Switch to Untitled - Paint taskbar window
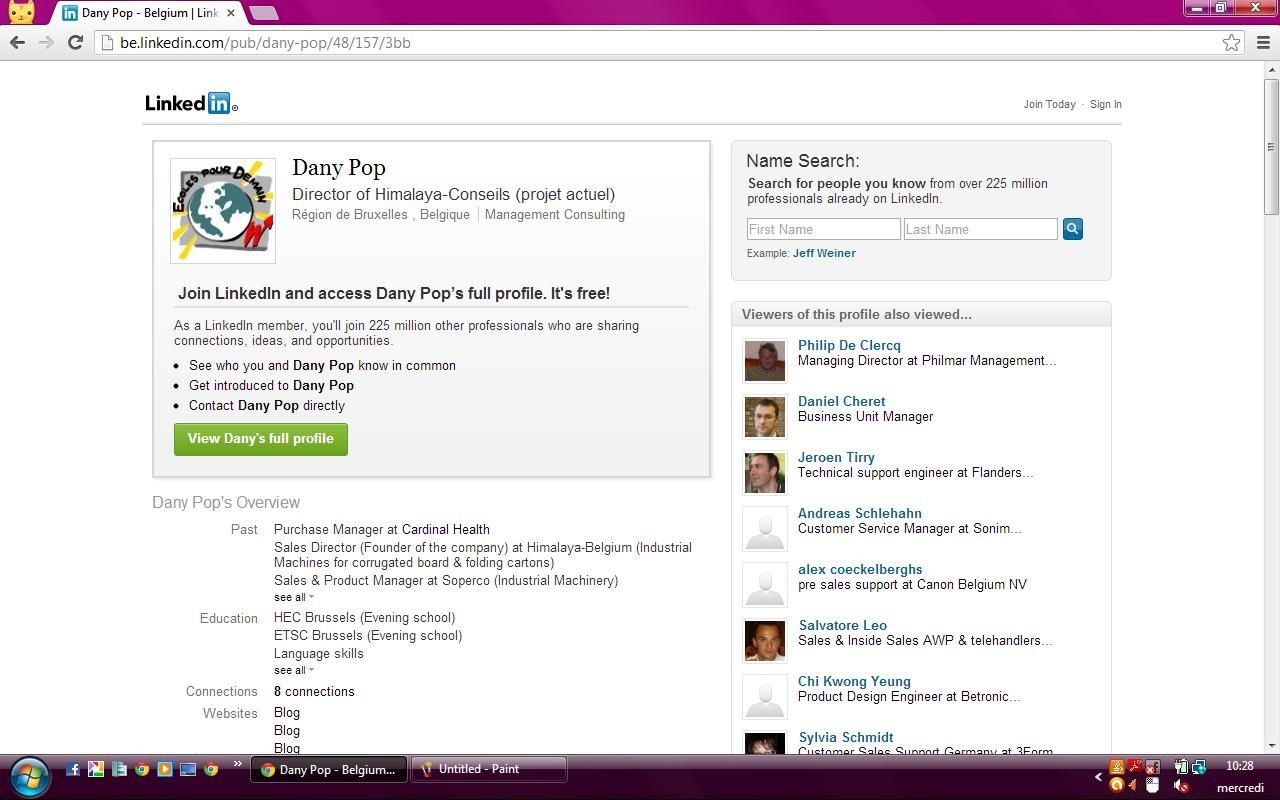The width and height of the screenshot is (1280, 800). 489,769
